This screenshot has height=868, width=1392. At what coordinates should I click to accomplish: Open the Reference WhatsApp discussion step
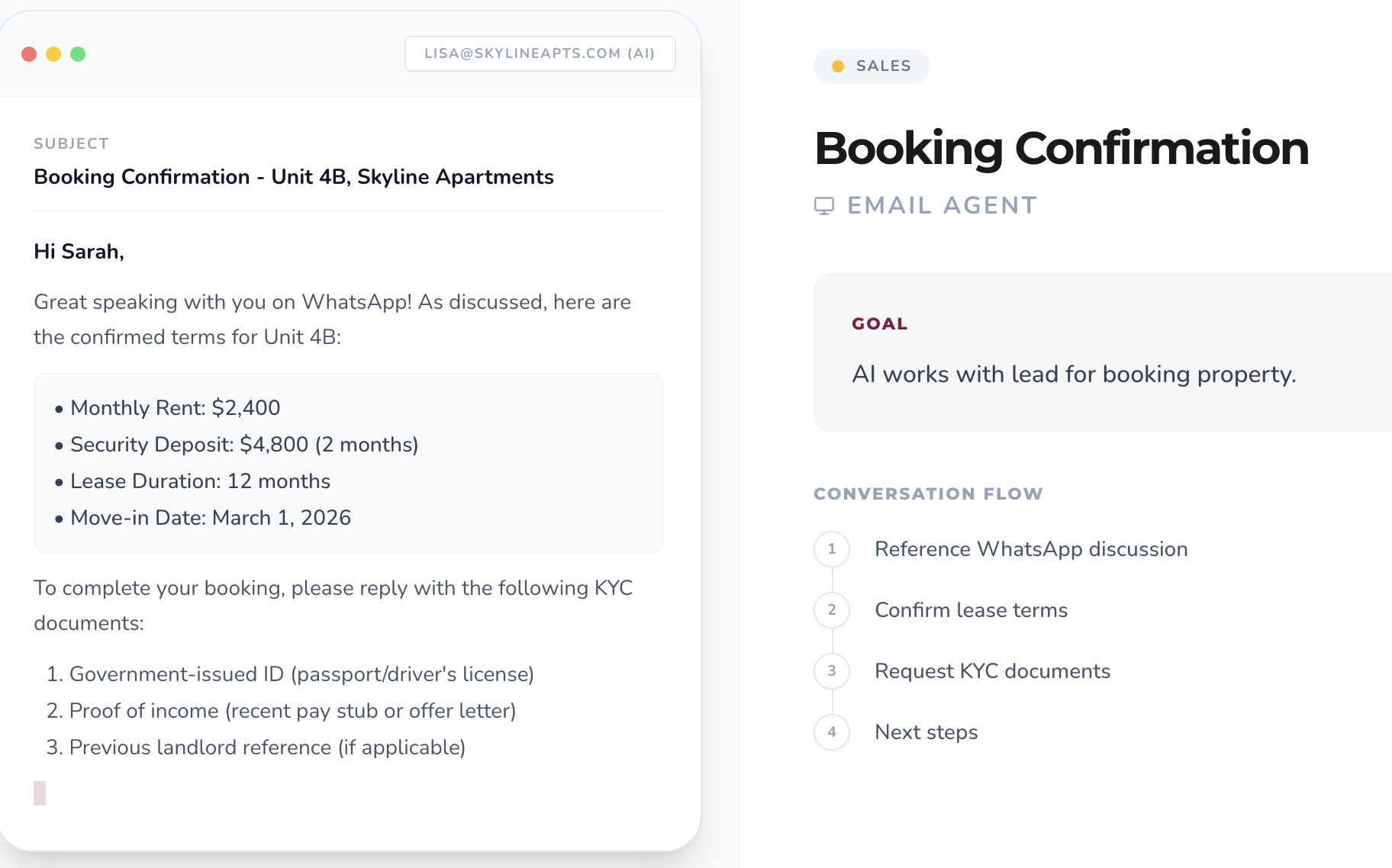pyautogui.click(x=1031, y=549)
